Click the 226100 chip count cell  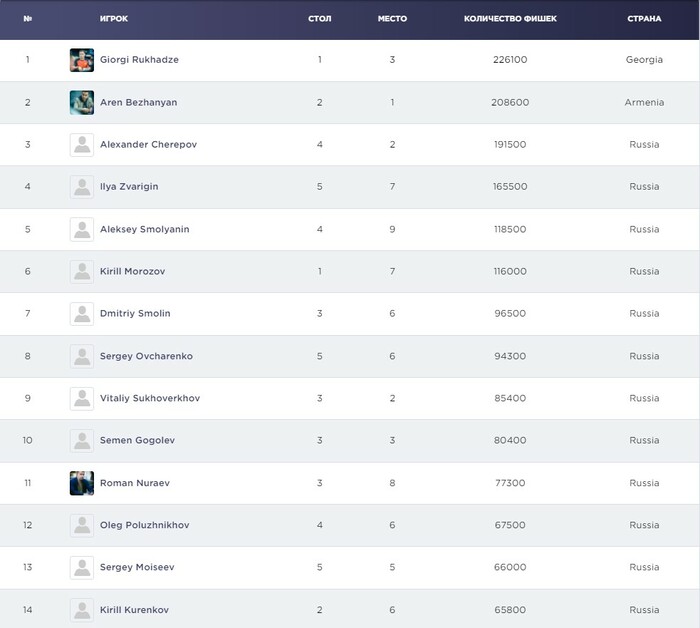pos(510,60)
